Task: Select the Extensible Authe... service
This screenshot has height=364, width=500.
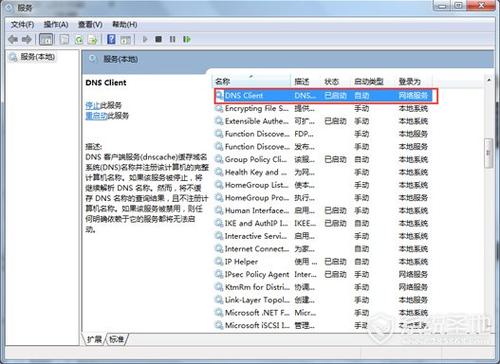Action: (323, 121)
